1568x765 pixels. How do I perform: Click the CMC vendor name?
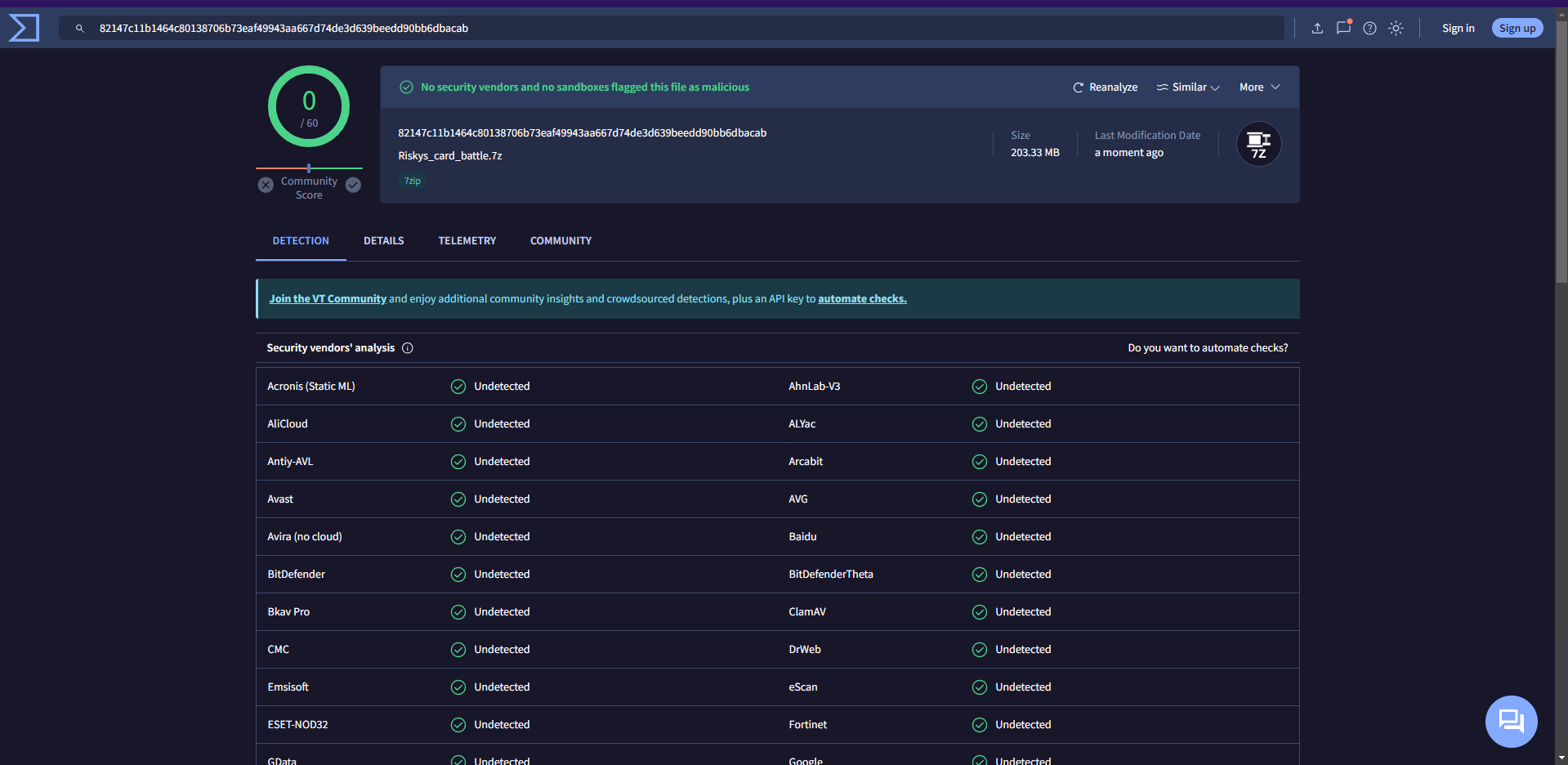pos(278,650)
